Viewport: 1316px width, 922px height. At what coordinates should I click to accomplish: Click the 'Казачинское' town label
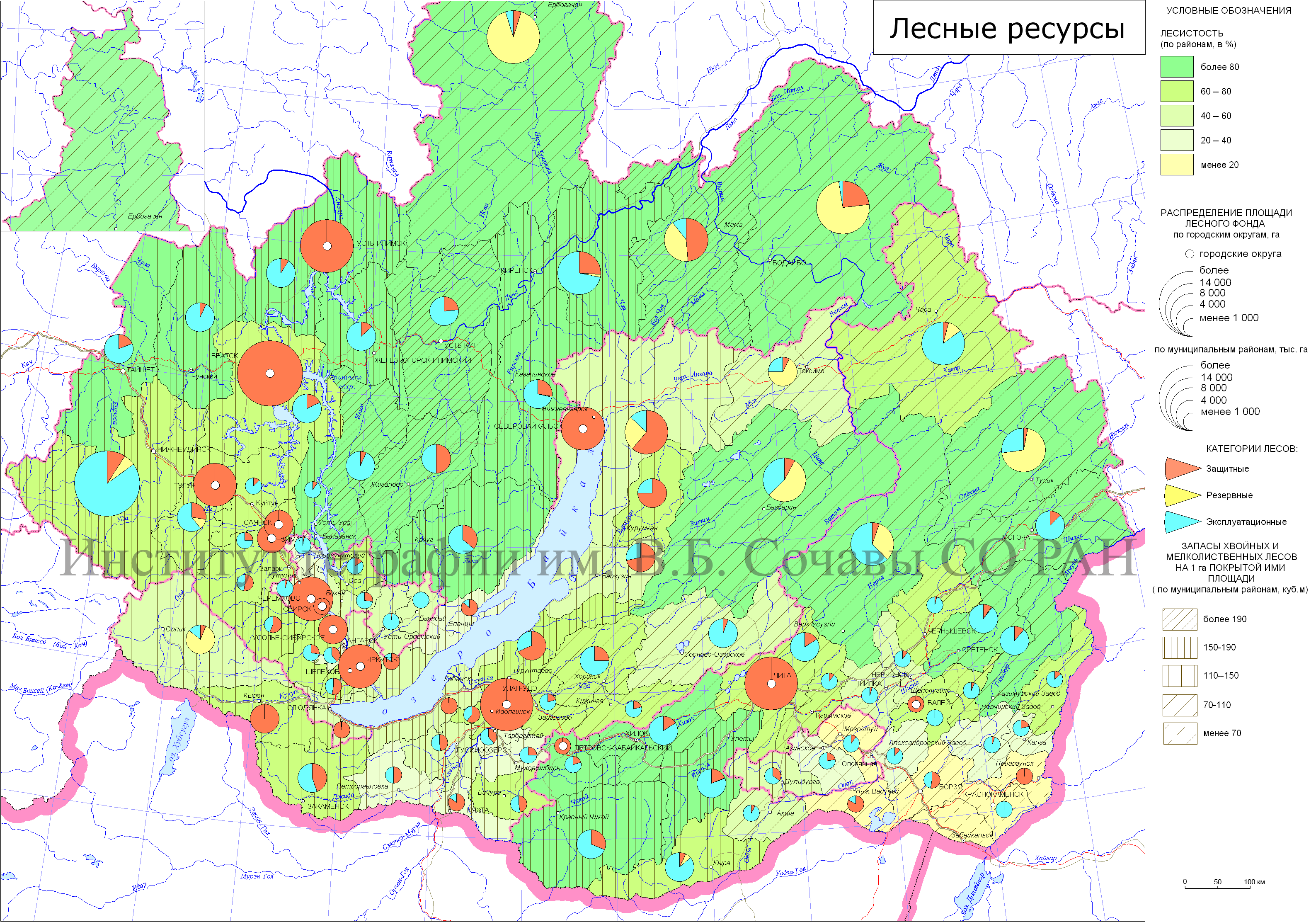[535, 374]
